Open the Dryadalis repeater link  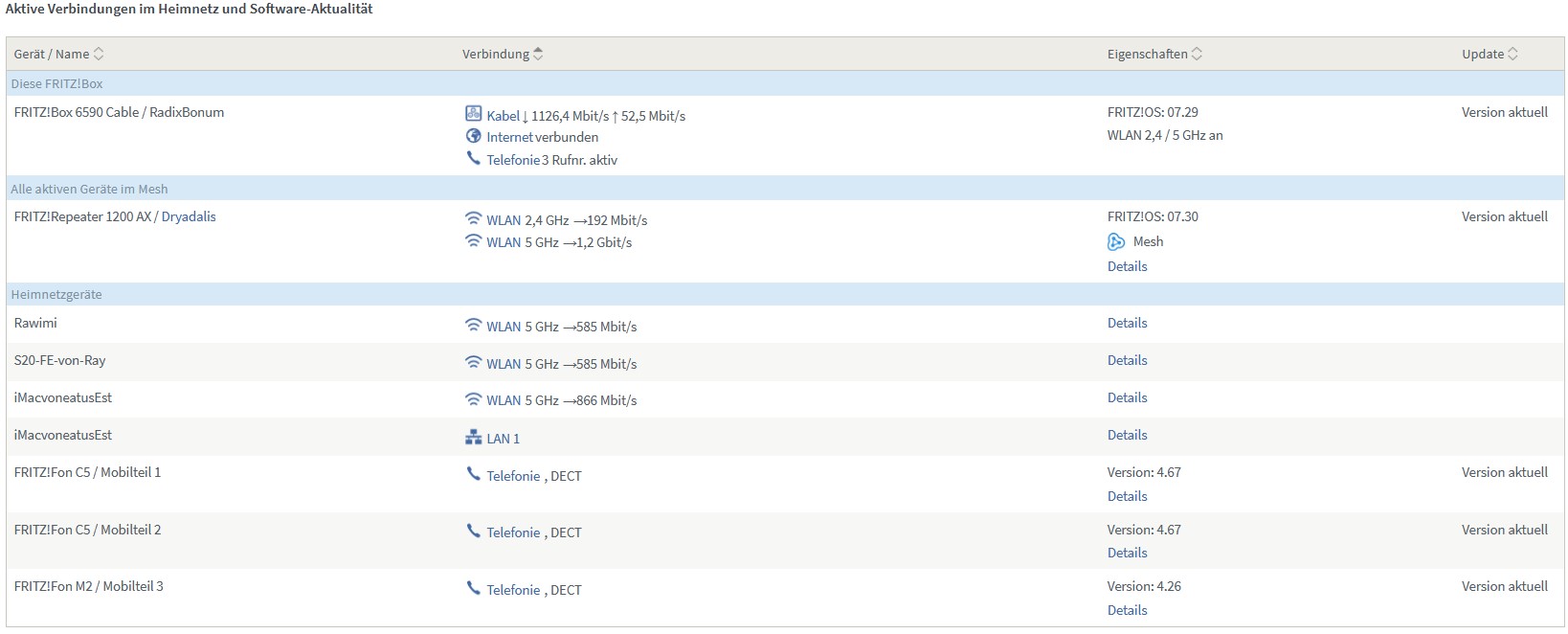pos(189,216)
